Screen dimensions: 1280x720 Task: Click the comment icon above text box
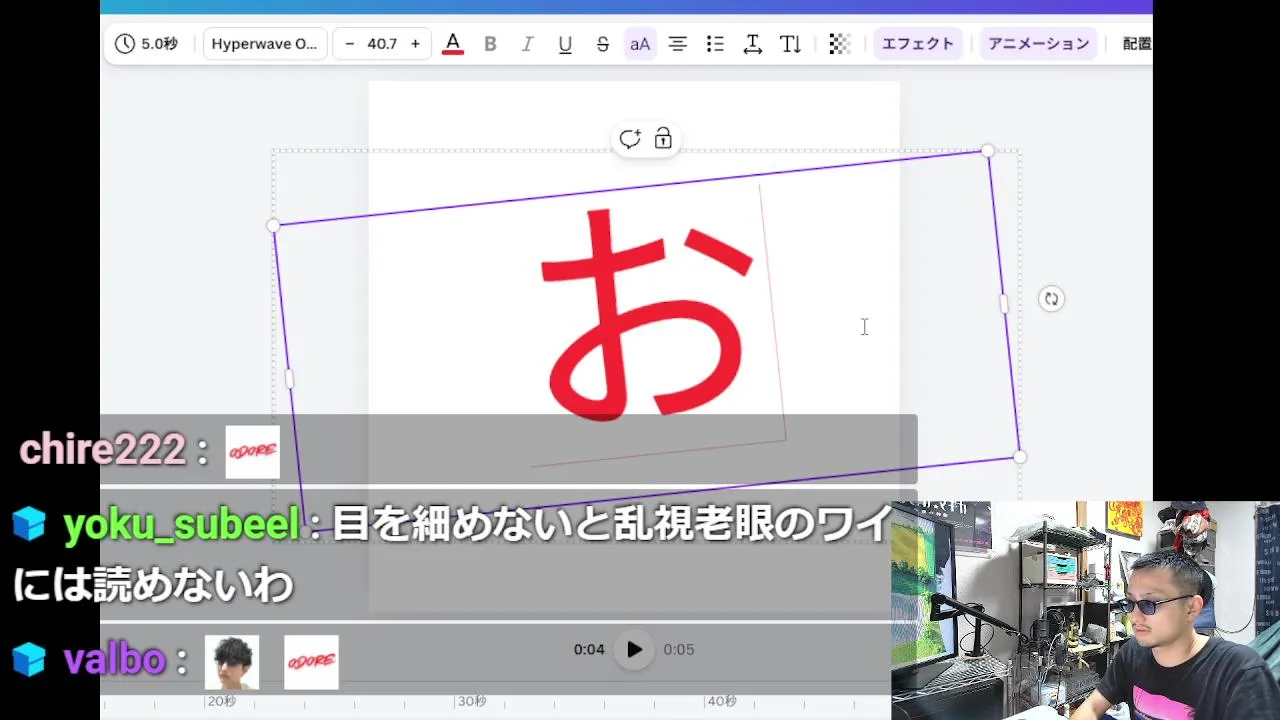(629, 139)
